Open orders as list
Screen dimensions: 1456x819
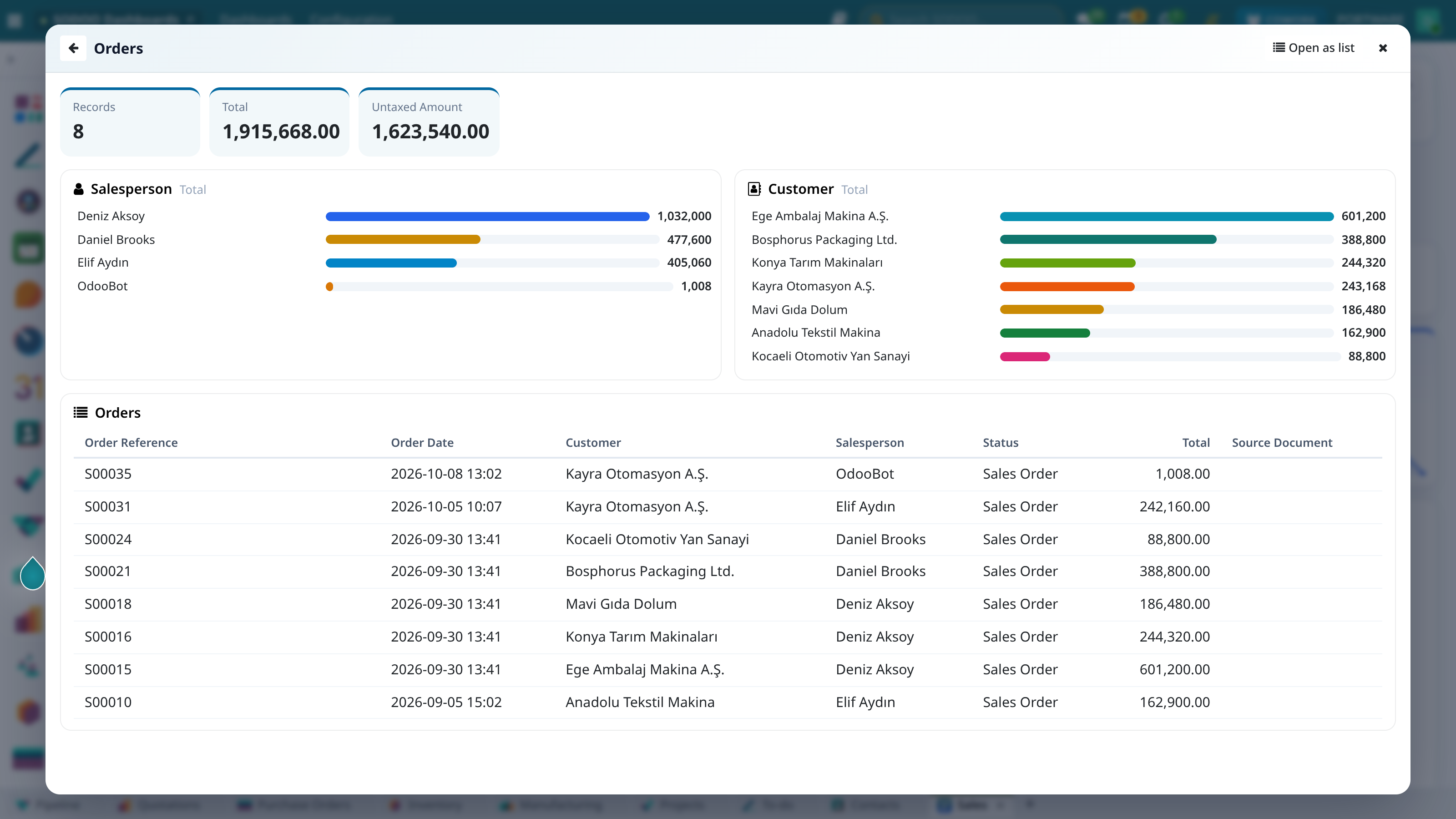coord(1313,48)
